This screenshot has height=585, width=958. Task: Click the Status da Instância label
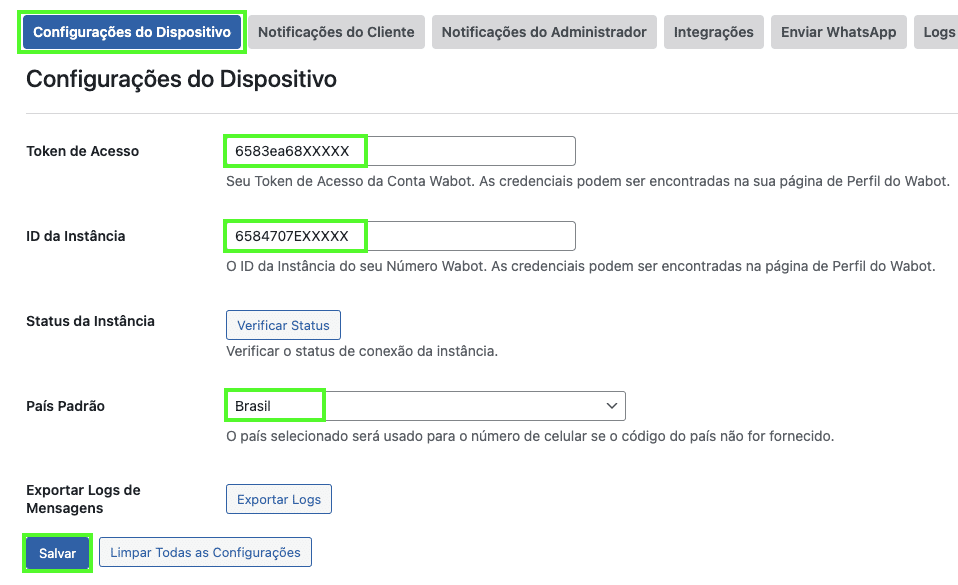[x=90, y=321]
